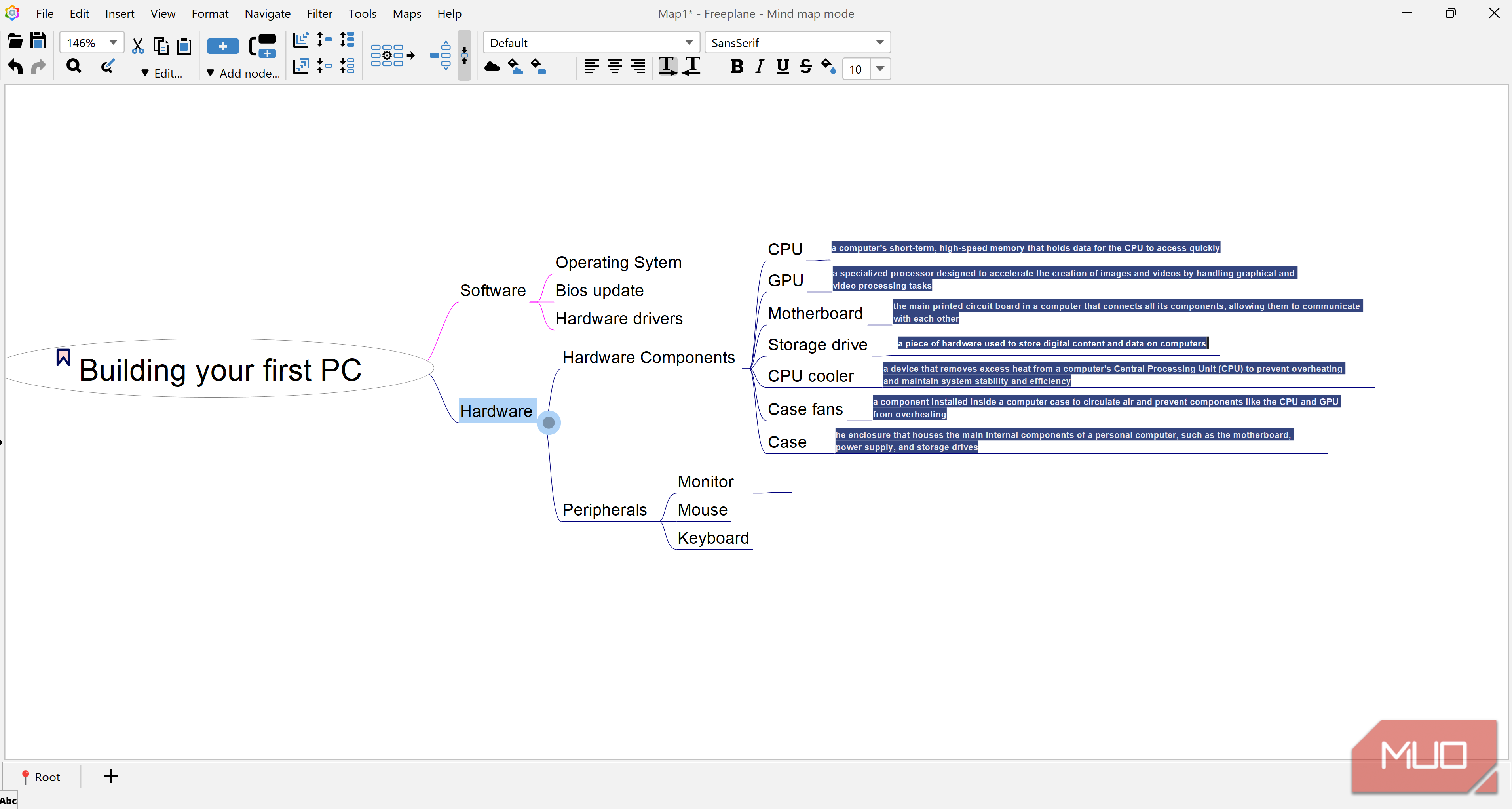Enable right-to-left text direction

coord(692,67)
